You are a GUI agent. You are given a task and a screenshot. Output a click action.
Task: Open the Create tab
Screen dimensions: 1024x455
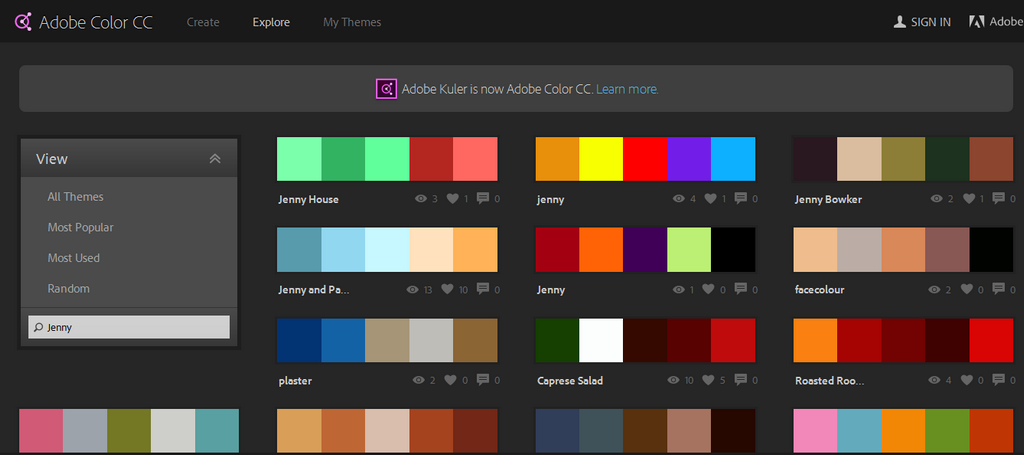tap(203, 22)
